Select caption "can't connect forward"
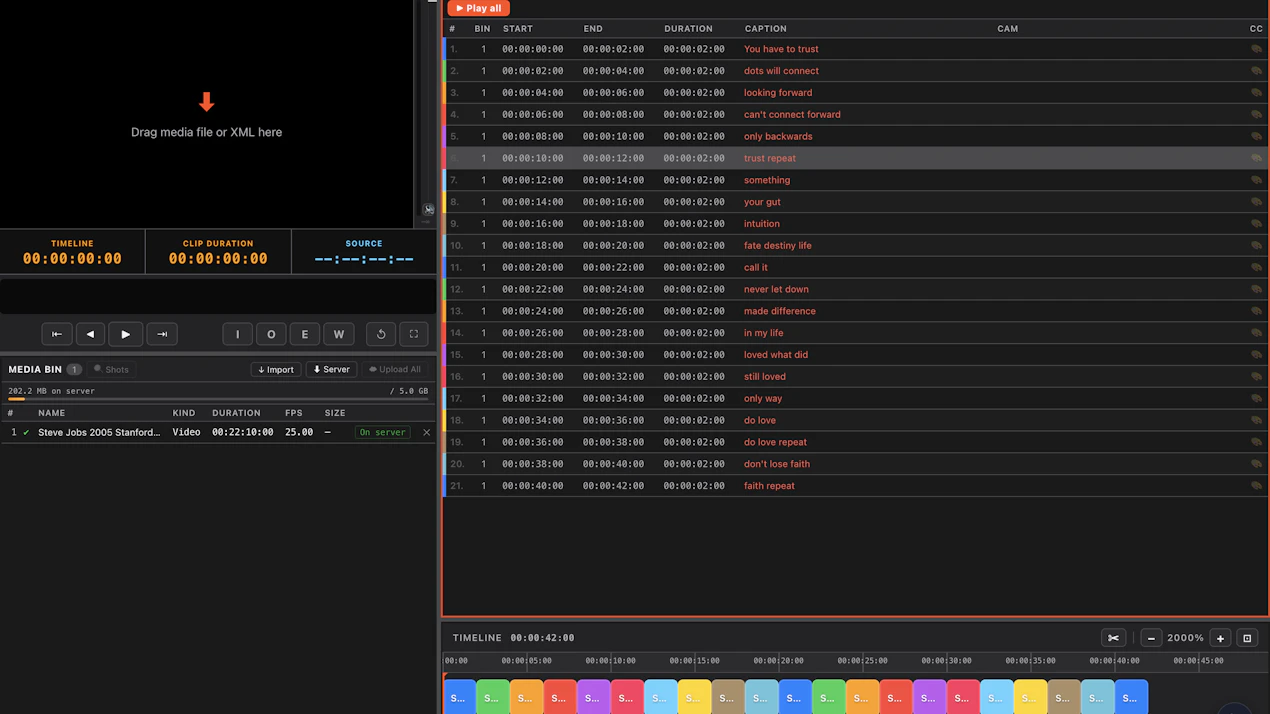This screenshot has height=714, width=1270. click(792, 115)
